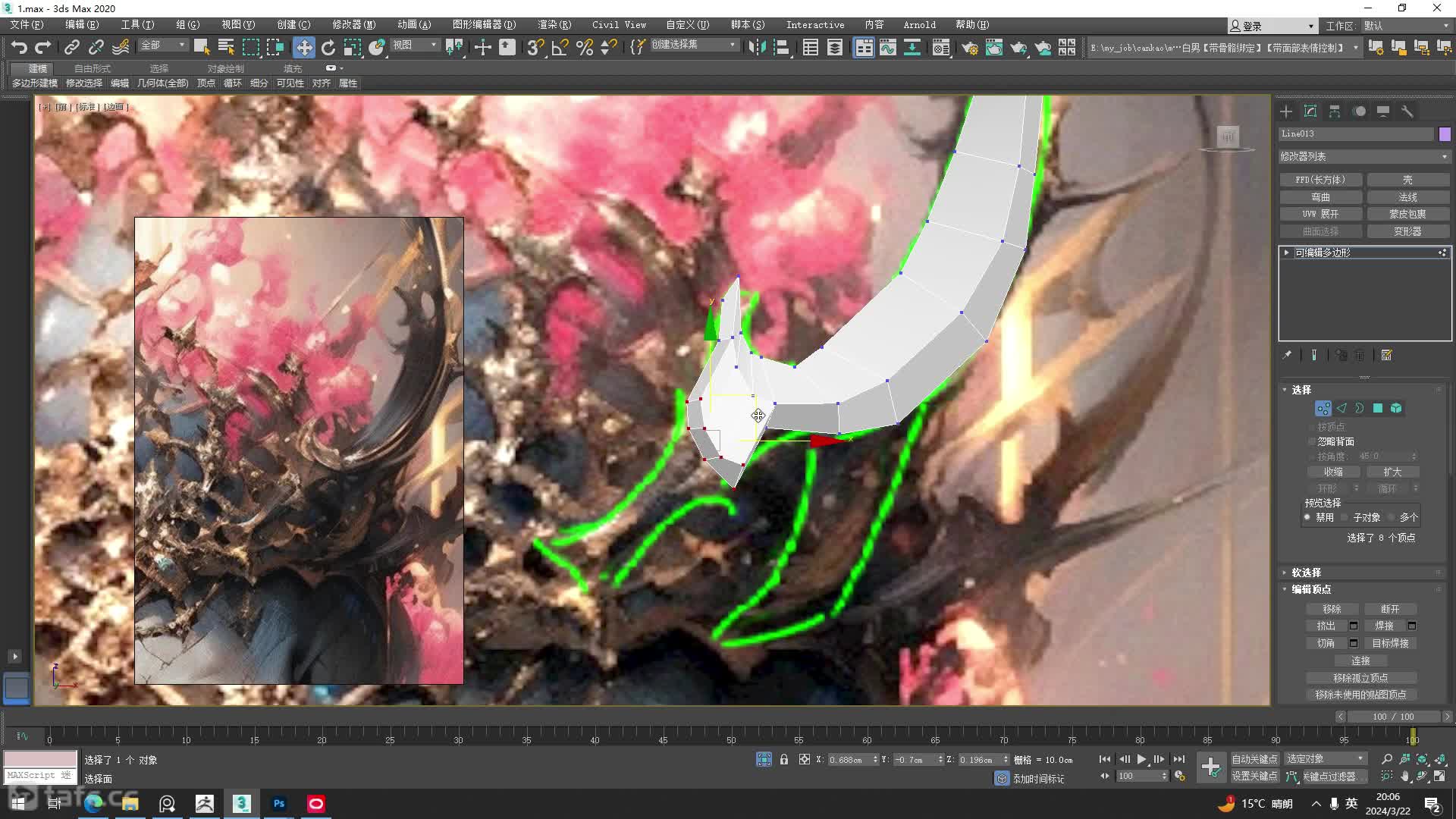This screenshot has height=819, width=1456.
Task: Toggle pin stack icon under modifier stack
Action: pyautogui.click(x=1287, y=355)
